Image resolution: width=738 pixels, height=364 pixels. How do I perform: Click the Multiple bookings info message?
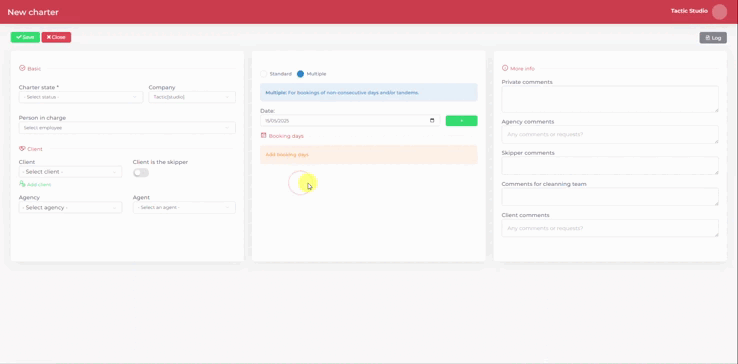coord(369,92)
